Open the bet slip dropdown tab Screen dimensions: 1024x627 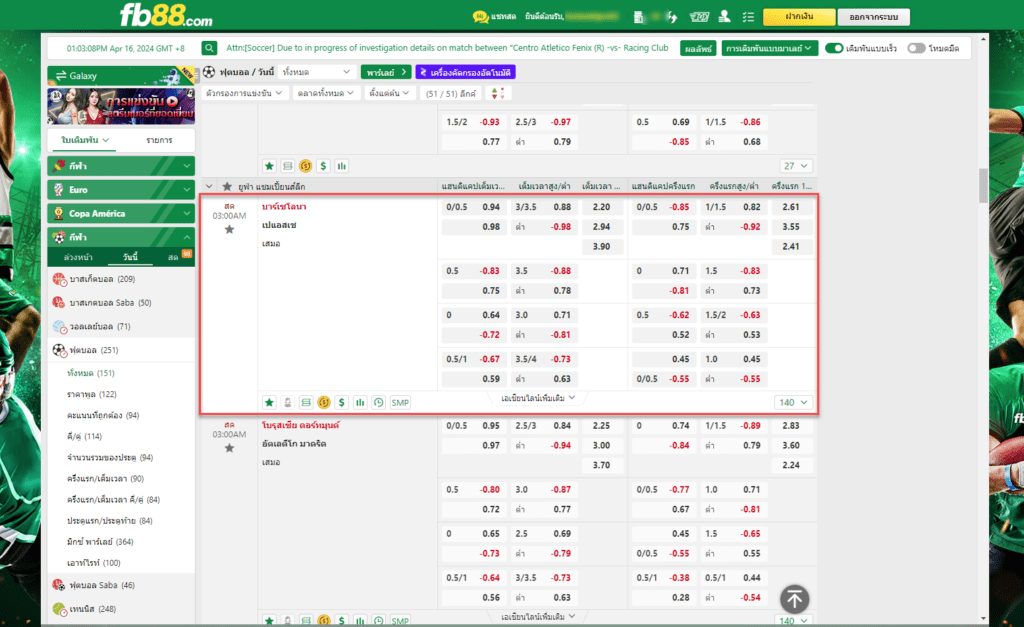(85, 140)
